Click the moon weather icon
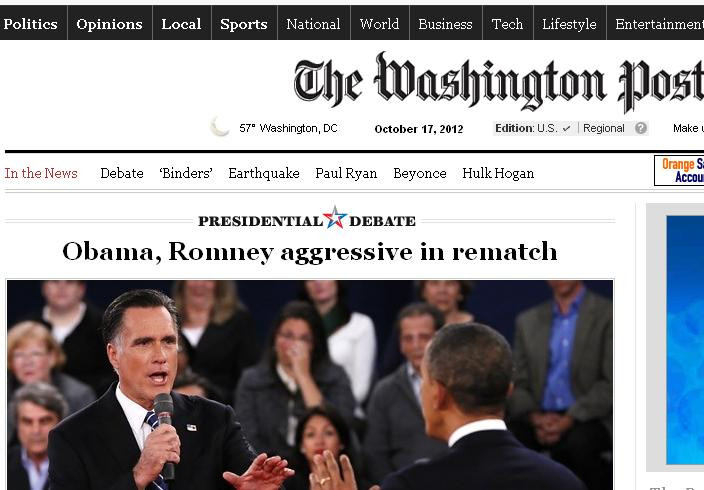 point(220,127)
